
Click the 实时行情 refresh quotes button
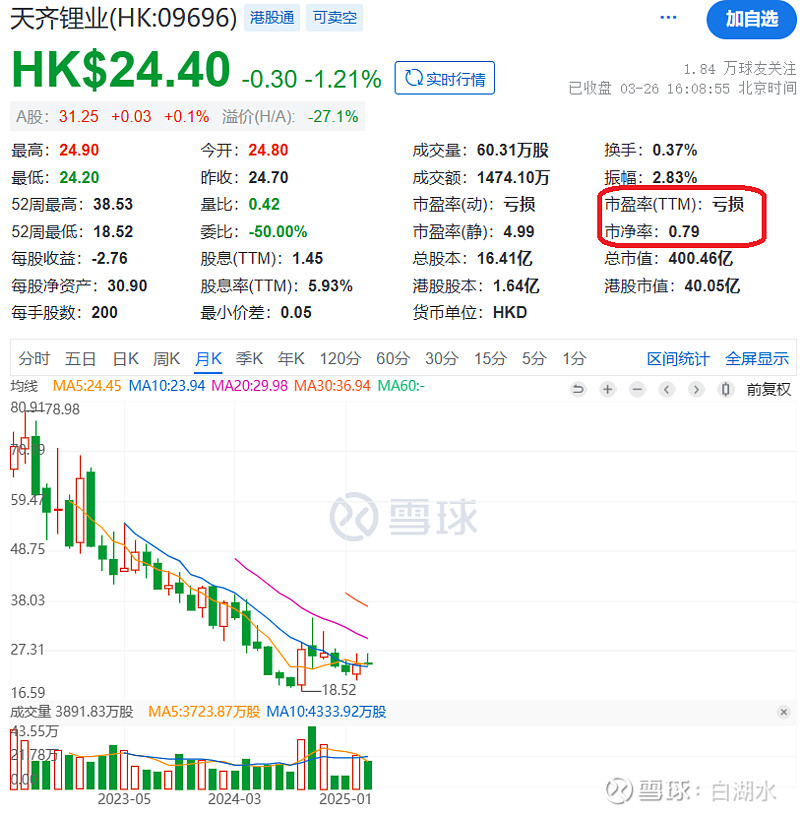pos(445,78)
